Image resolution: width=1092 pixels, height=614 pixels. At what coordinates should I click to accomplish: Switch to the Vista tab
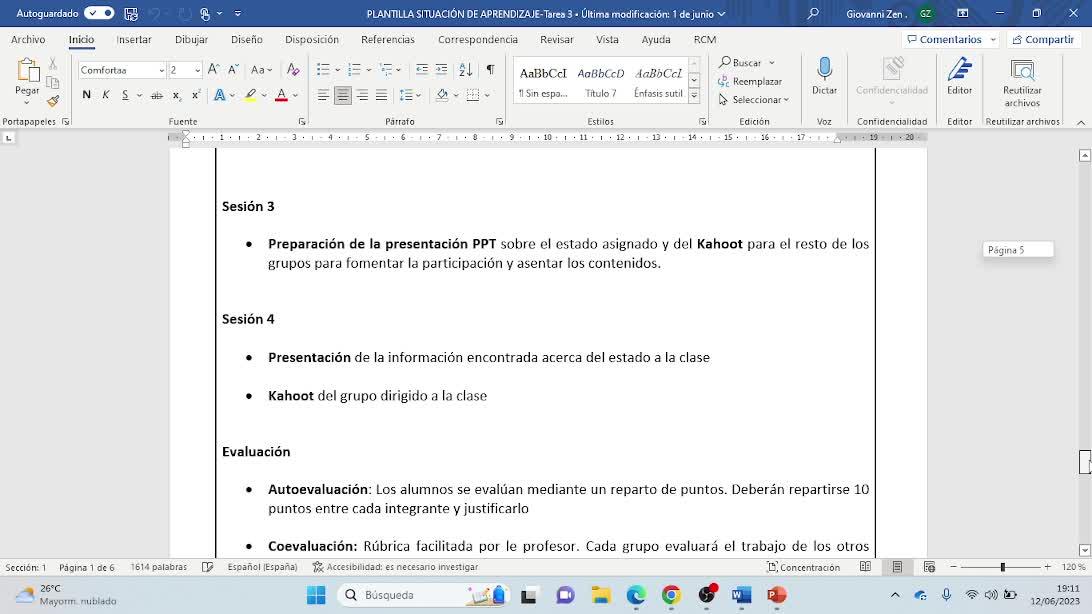click(607, 40)
